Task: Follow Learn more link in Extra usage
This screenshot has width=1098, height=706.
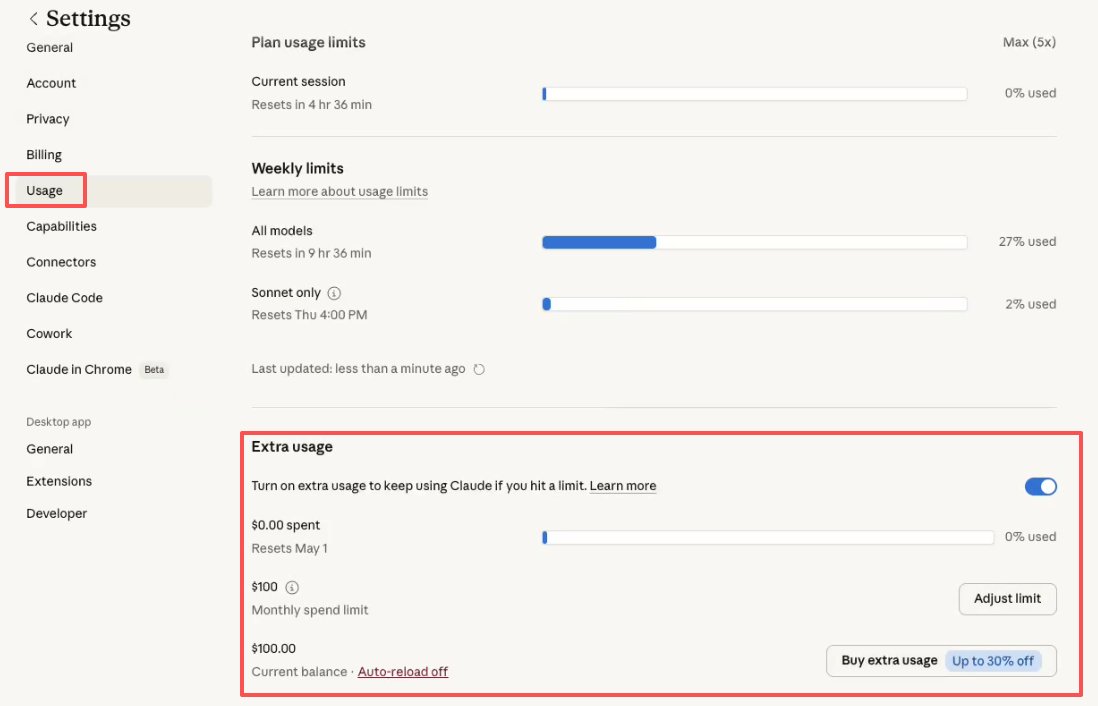Action: click(x=623, y=485)
